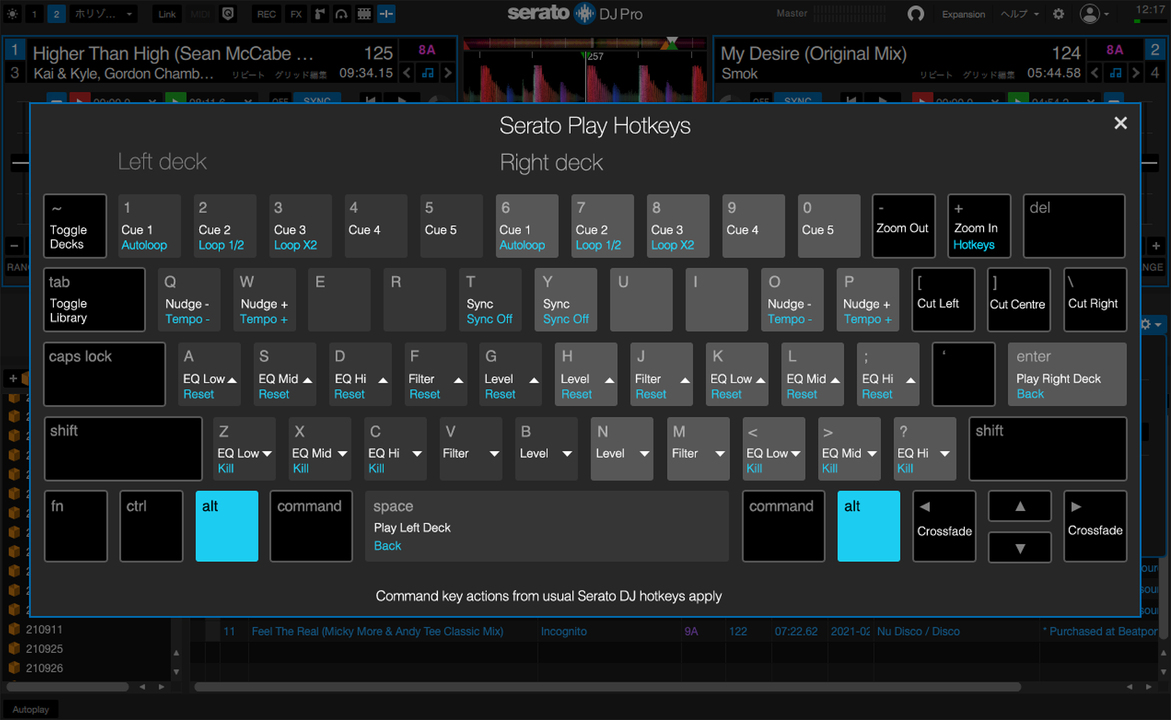Click the up arrow key
This screenshot has height=720, width=1171.
pos(1019,506)
